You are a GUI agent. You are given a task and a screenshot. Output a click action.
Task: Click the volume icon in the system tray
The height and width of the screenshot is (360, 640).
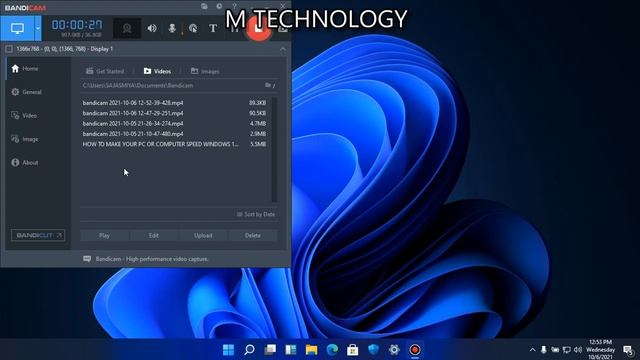[578, 350]
